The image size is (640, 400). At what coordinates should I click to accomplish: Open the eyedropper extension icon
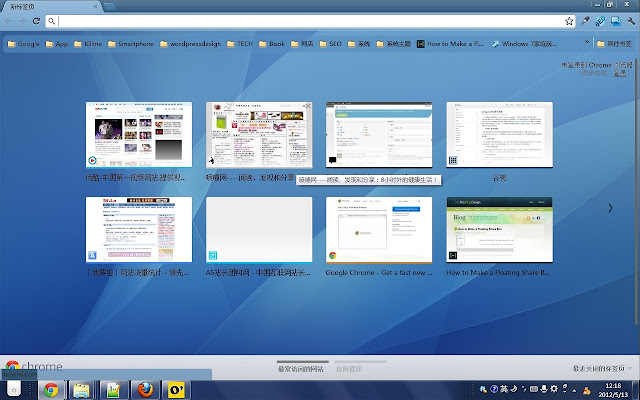pos(585,21)
